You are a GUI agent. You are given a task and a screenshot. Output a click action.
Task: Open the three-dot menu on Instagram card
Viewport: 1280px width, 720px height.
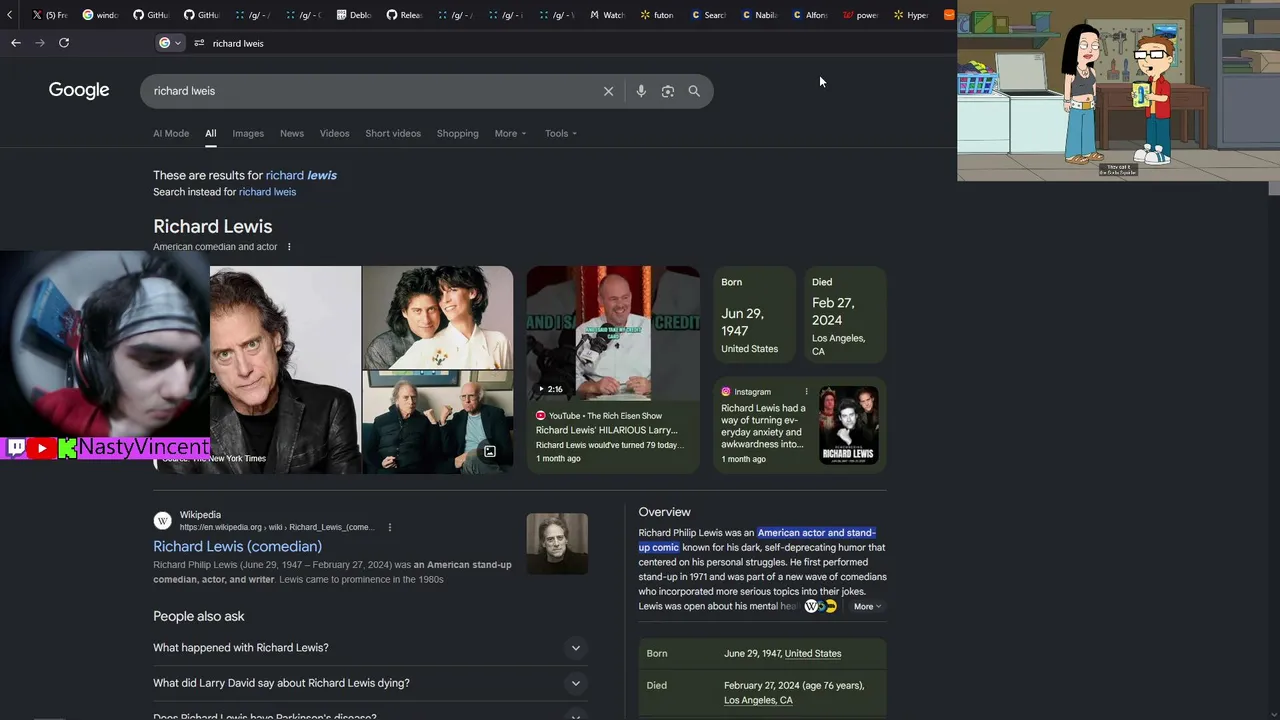[806, 391]
